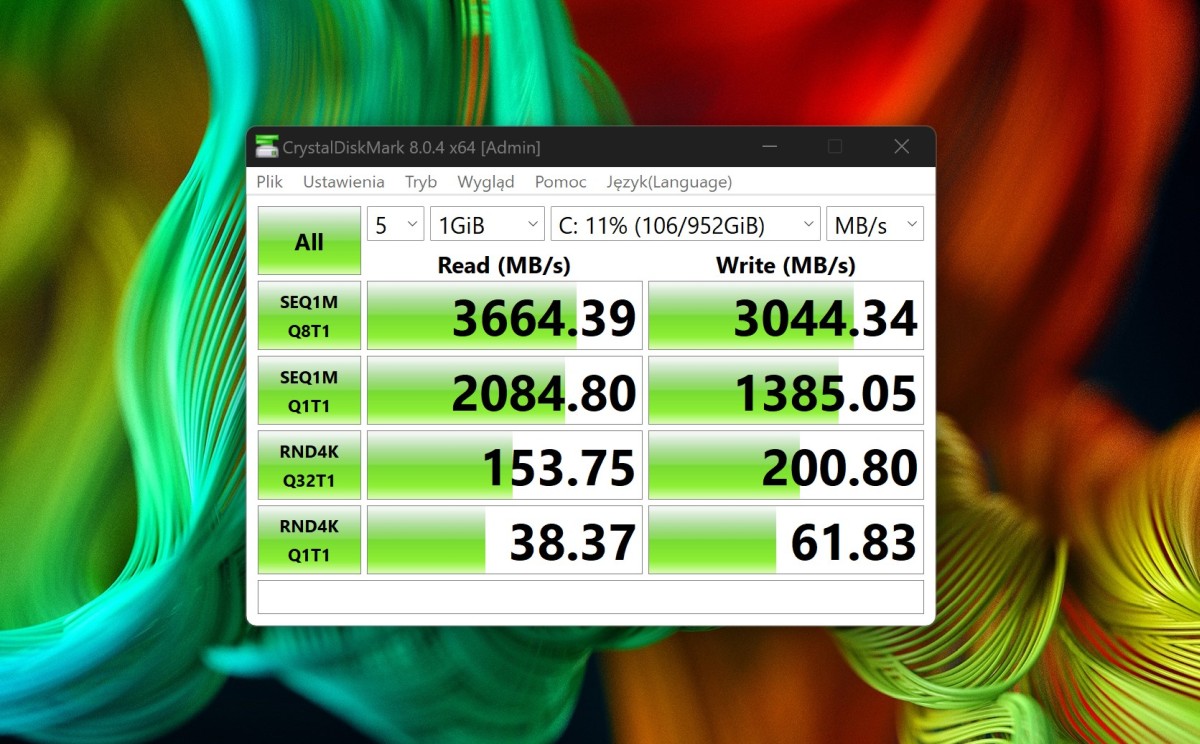Expand the test count dropdown showing 5

[396, 225]
